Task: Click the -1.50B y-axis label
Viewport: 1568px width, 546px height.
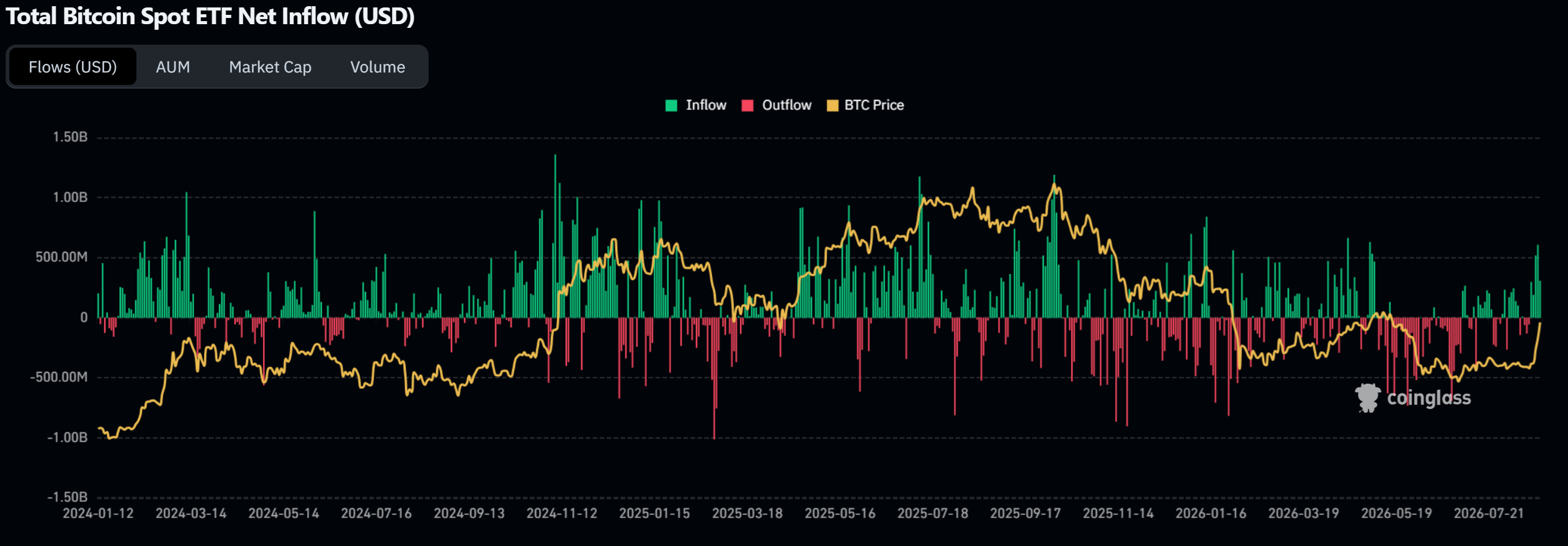Action: pos(68,497)
